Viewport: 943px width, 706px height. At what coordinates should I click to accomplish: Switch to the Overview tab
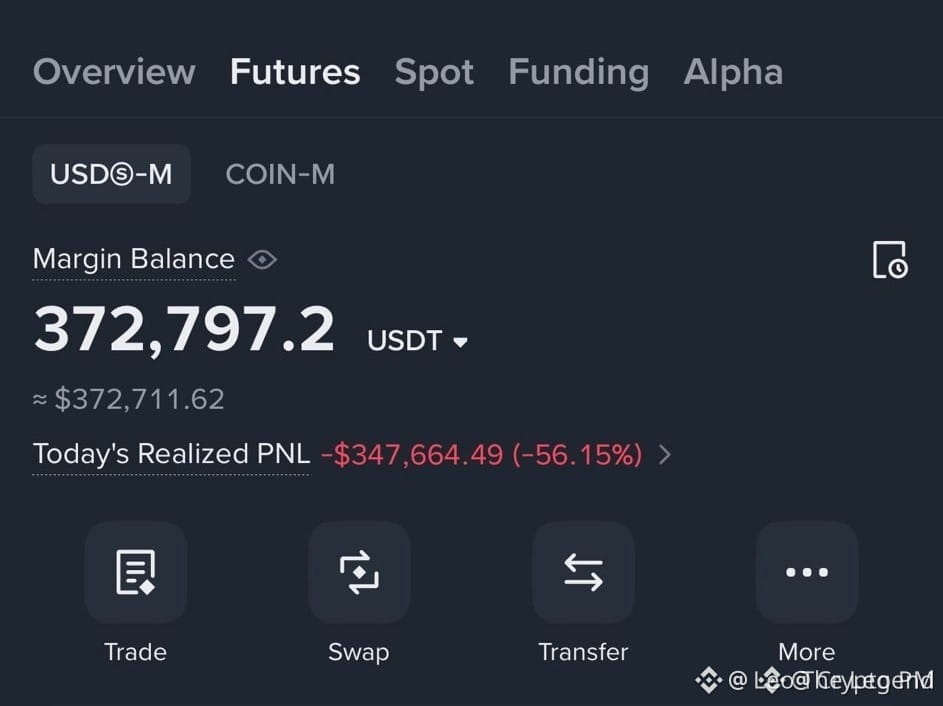pos(114,72)
